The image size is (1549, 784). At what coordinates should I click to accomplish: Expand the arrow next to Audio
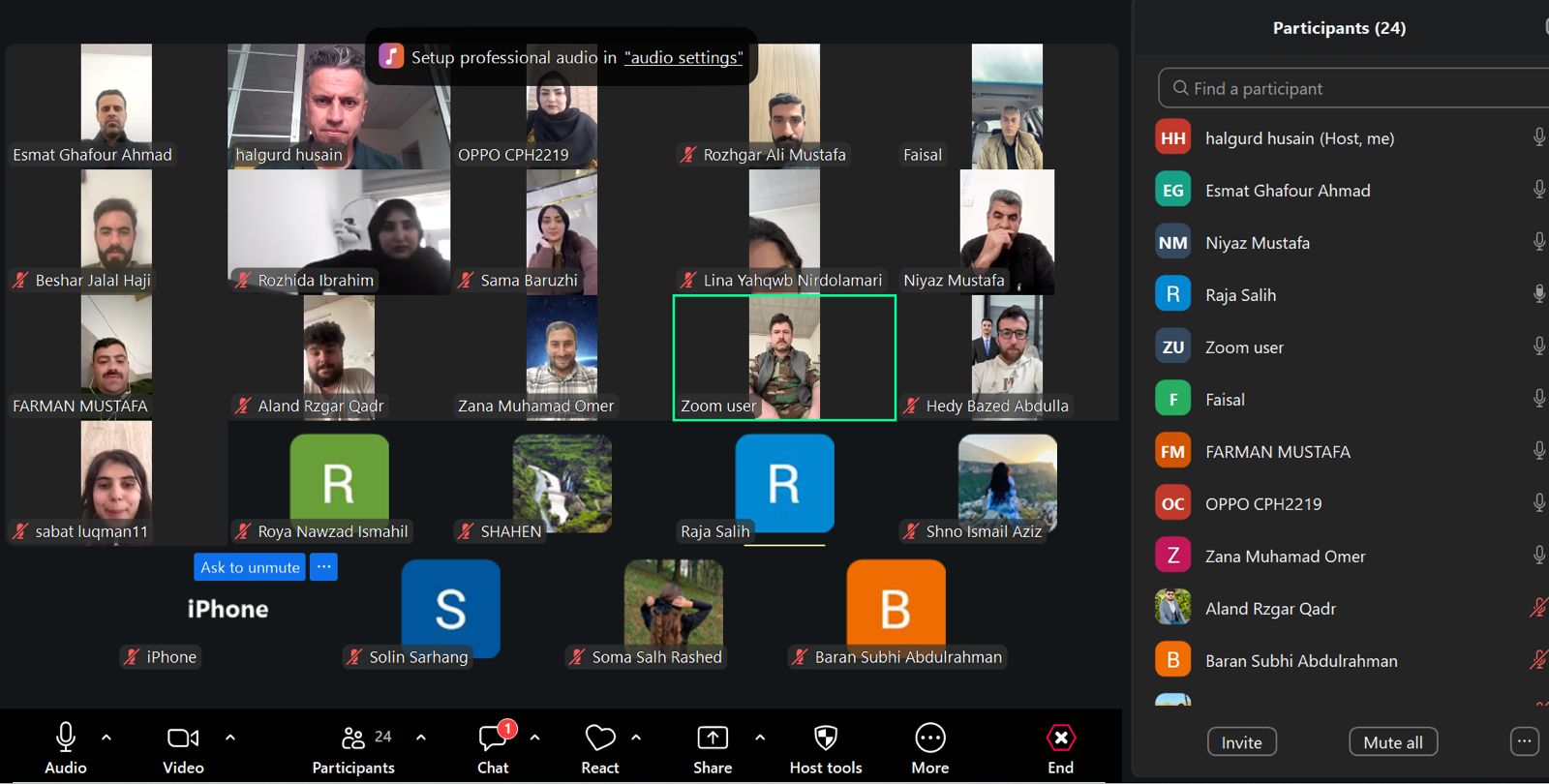pyautogui.click(x=106, y=738)
